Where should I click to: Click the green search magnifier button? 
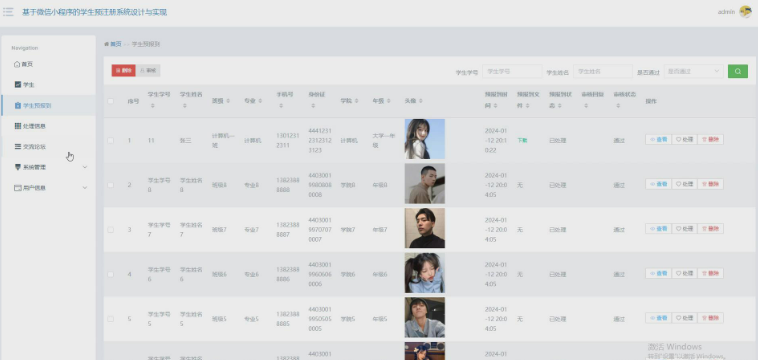(738, 71)
